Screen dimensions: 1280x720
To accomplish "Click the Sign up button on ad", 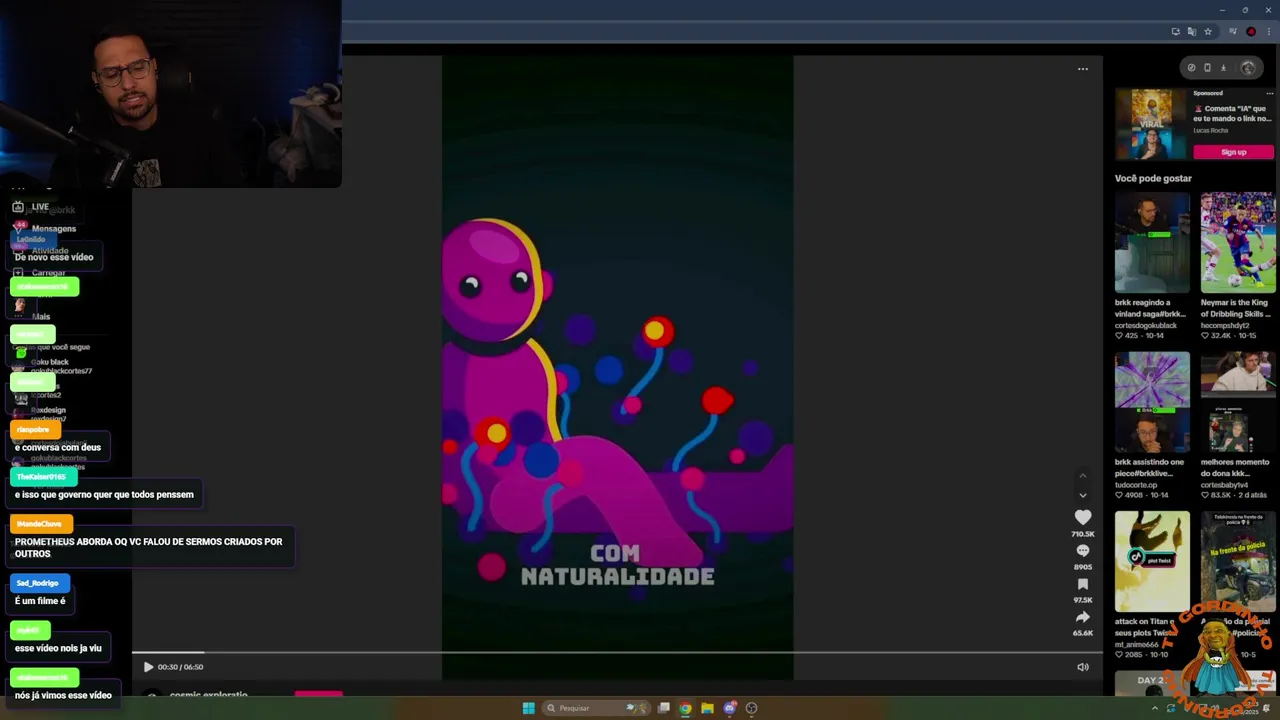I will [x=1233, y=152].
